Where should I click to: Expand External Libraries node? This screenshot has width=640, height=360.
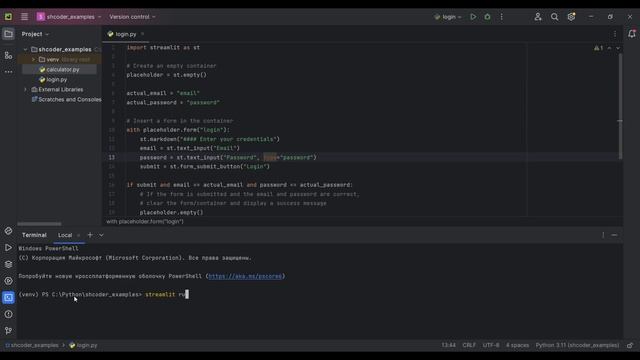pos(25,89)
